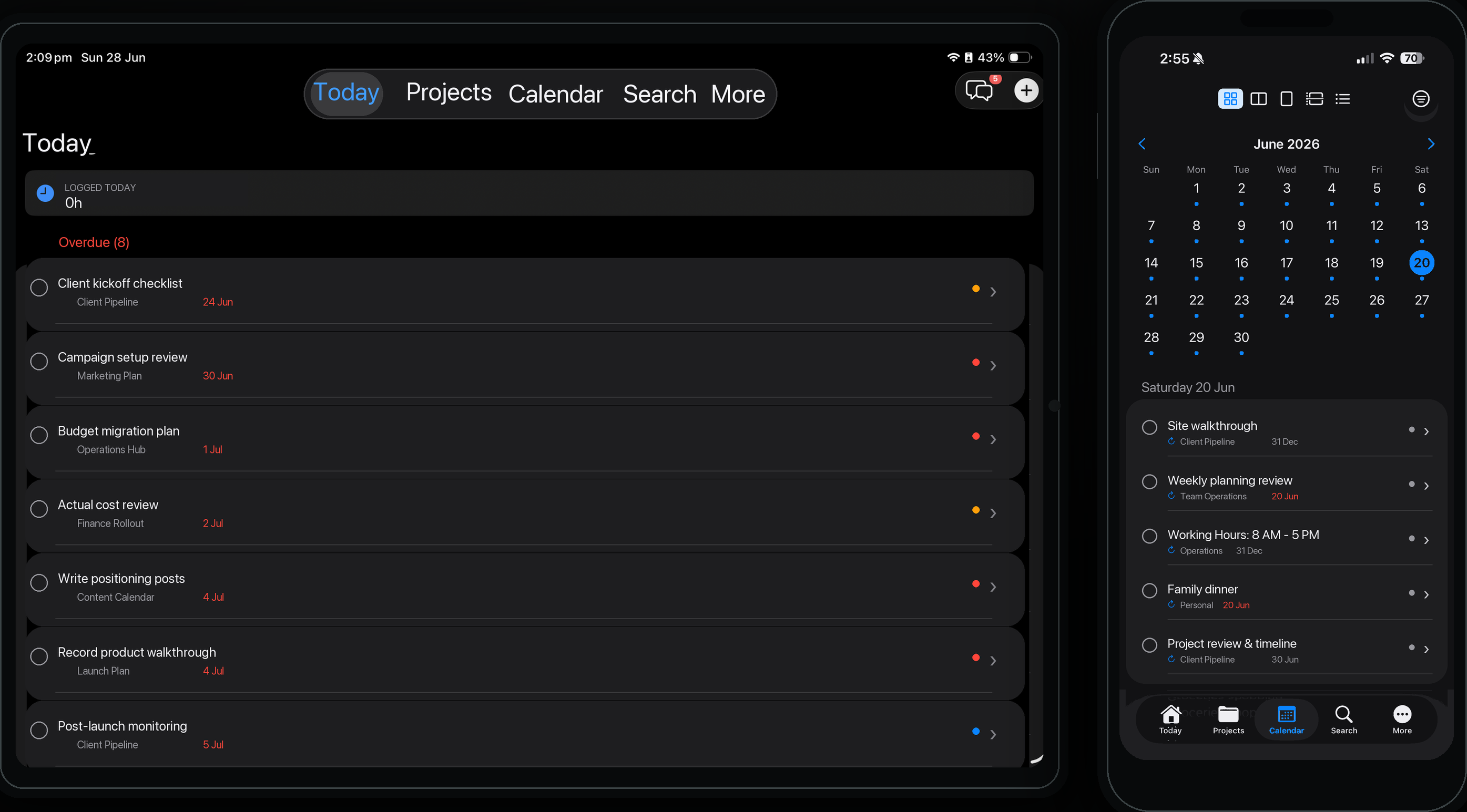Screen dimensions: 1467x812
Task: Open the Logged Today 0h summary card
Action: click(529, 193)
